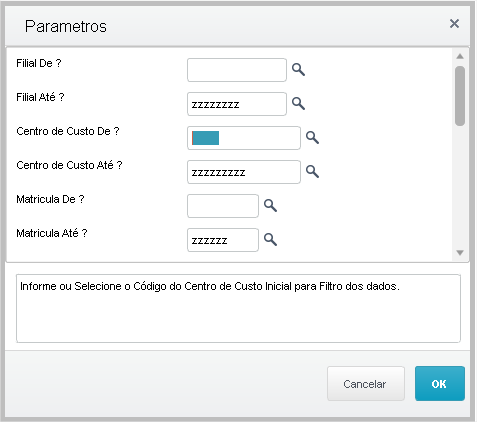
Task: Click the Parametros dialog title
Action: [x=66, y=26]
